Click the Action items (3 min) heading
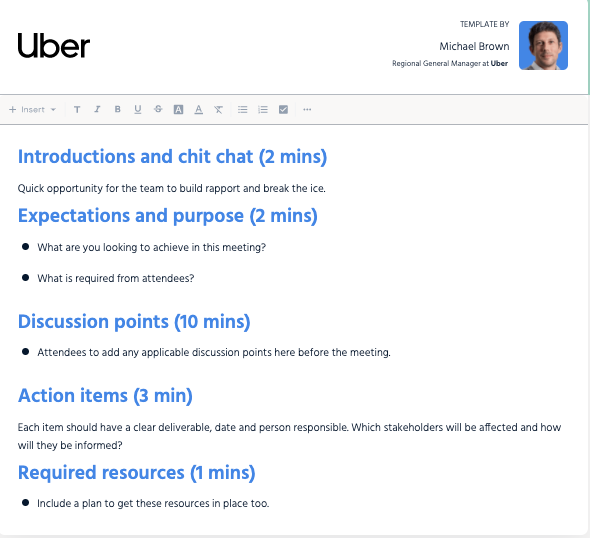Image resolution: width=590 pixels, height=538 pixels. pyautogui.click(x=105, y=396)
